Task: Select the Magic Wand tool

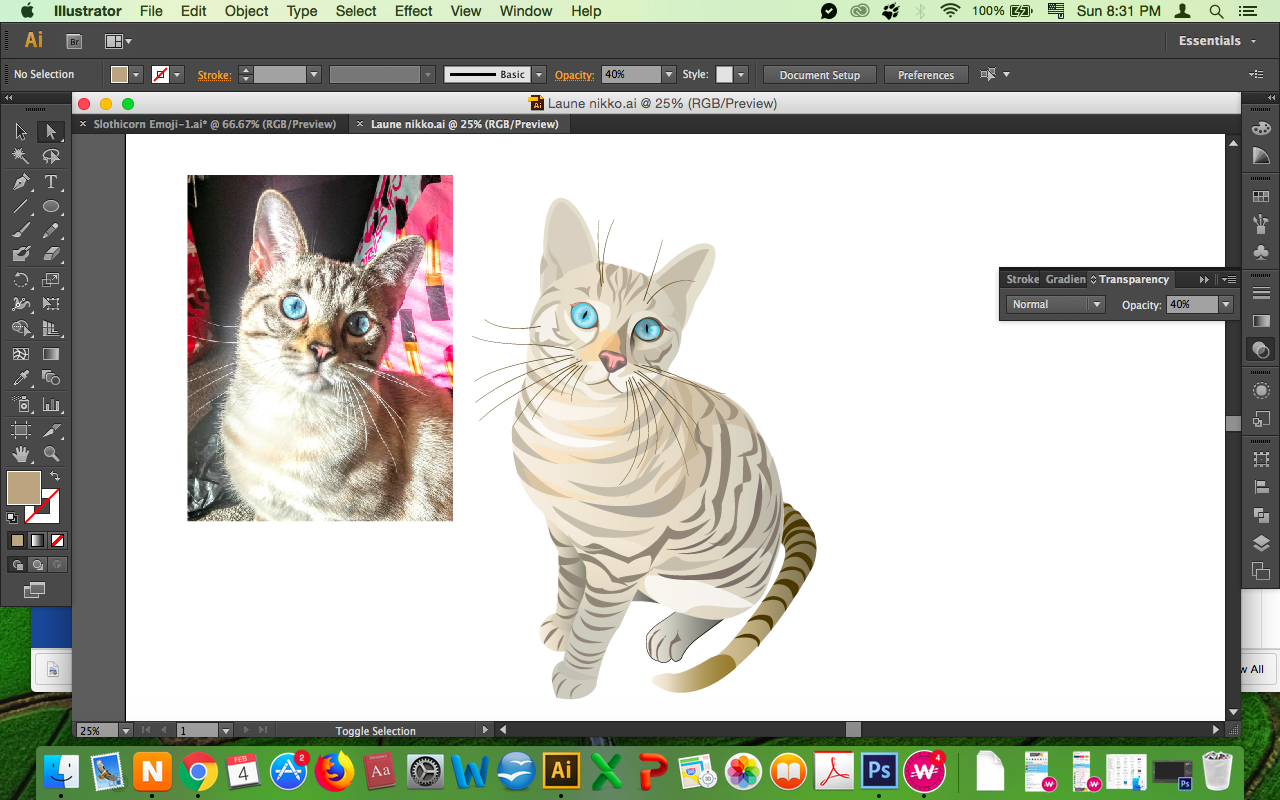Action: pyautogui.click(x=21, y=157)
